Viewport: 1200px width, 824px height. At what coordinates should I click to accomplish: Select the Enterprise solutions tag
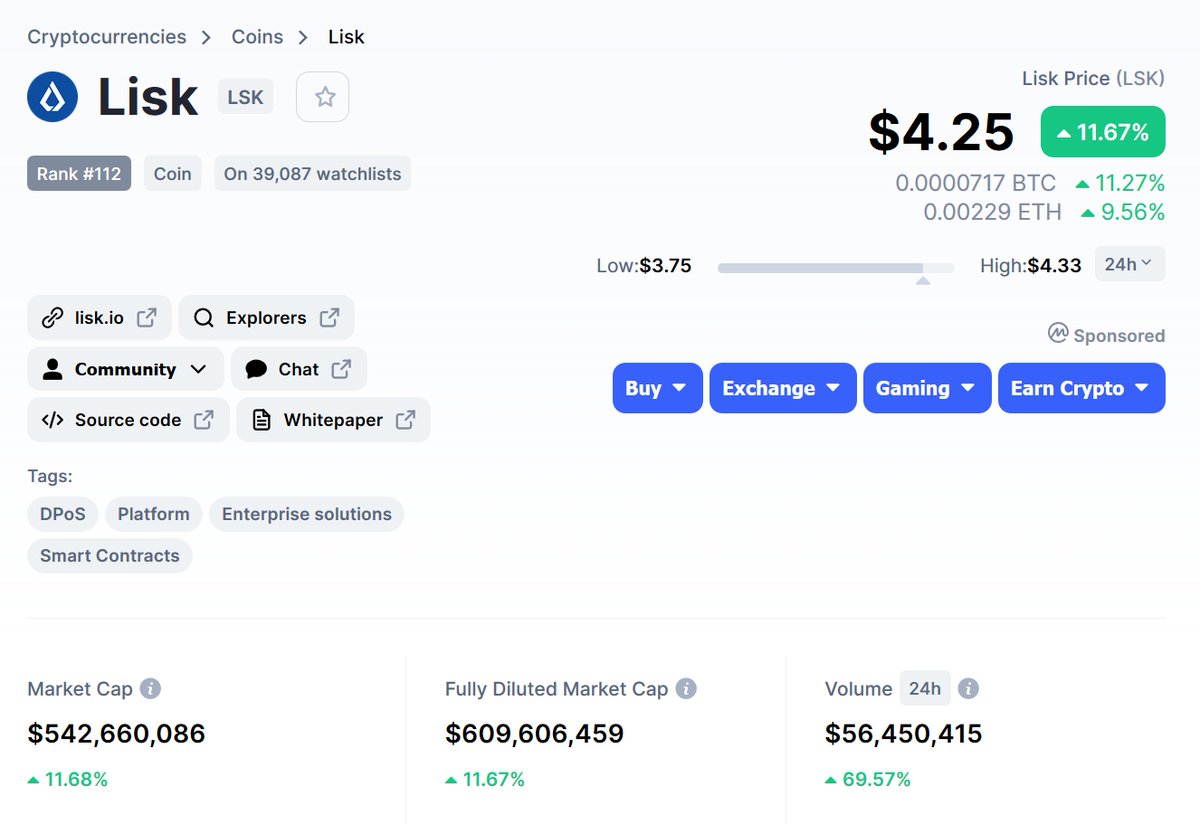307,514
